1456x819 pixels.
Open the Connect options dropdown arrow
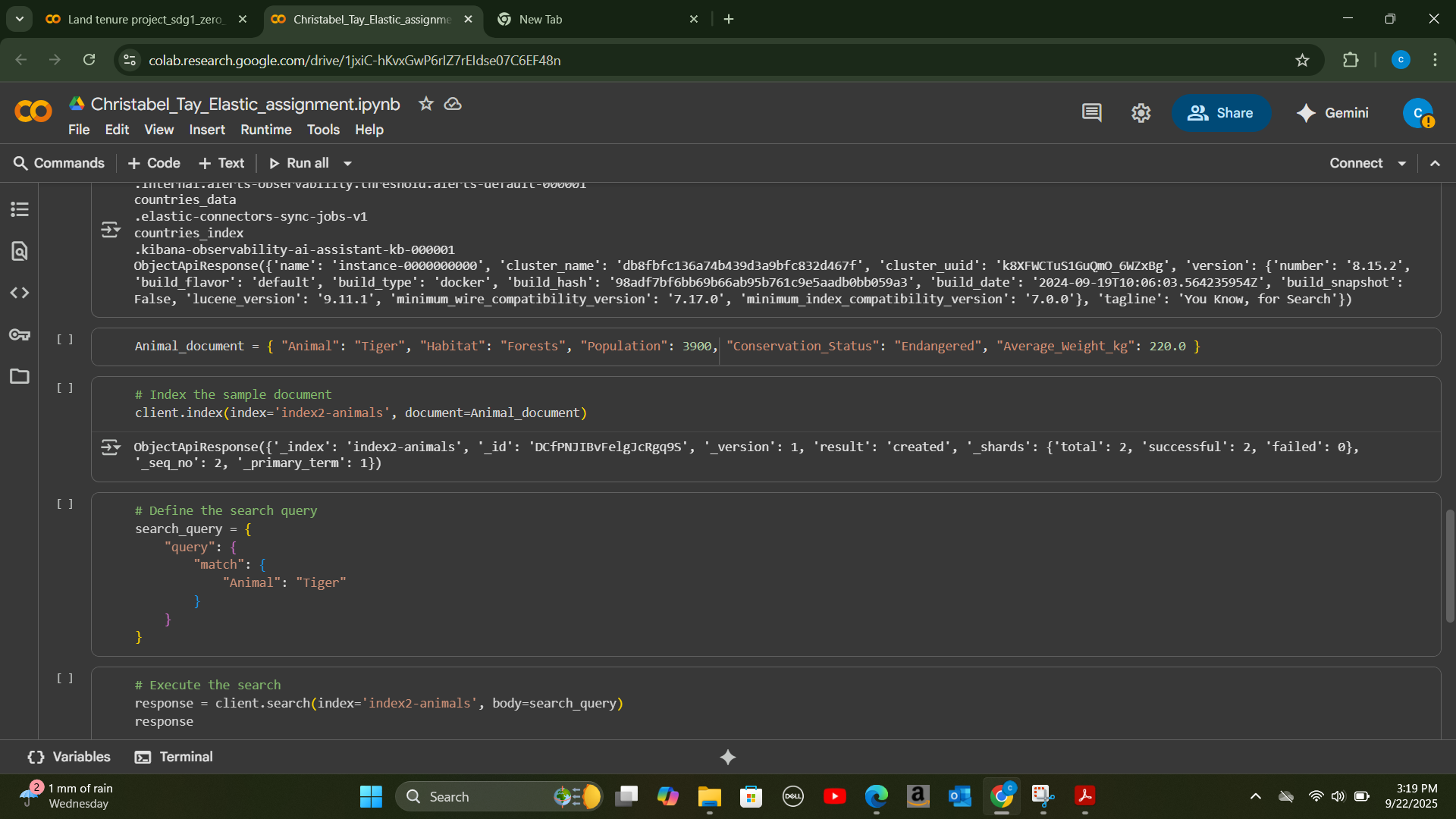(x=1401, y=164)
